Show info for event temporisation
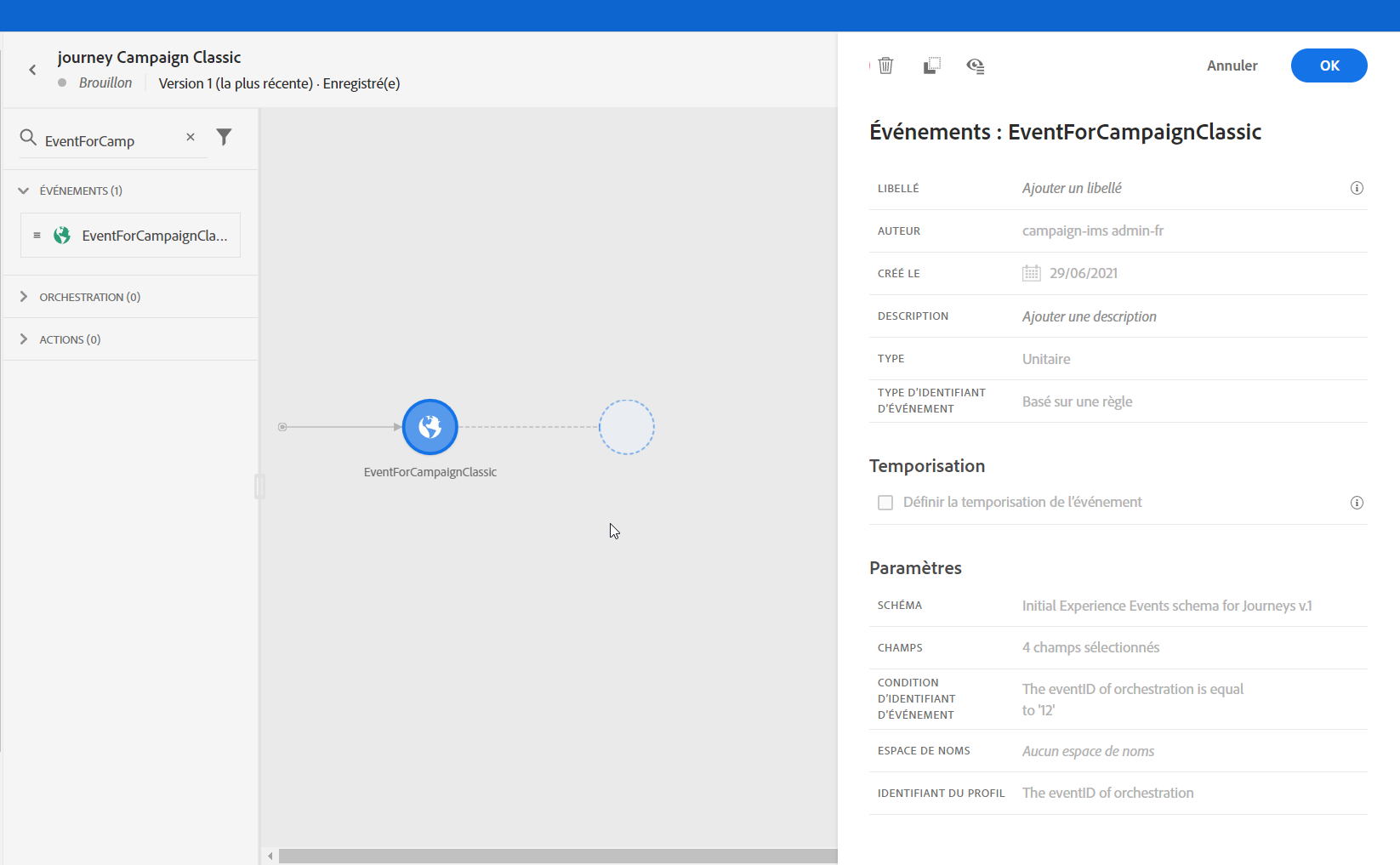Viewport: 1400px width, 865px height. 1357,503
